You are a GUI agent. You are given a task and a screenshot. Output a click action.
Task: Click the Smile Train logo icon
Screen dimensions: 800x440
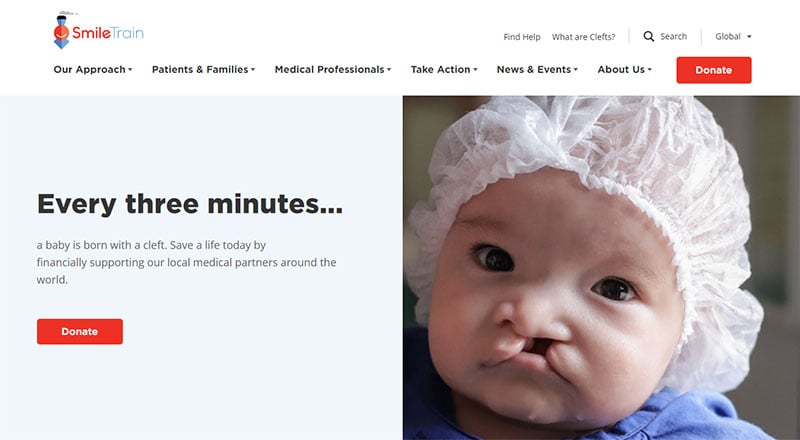pos(61,31)
